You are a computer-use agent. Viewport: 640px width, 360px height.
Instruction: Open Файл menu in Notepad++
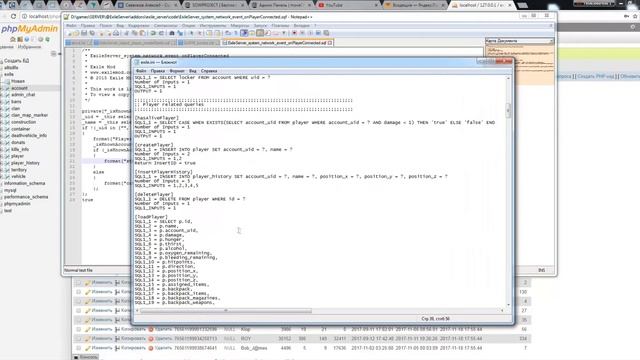point(71,25)
